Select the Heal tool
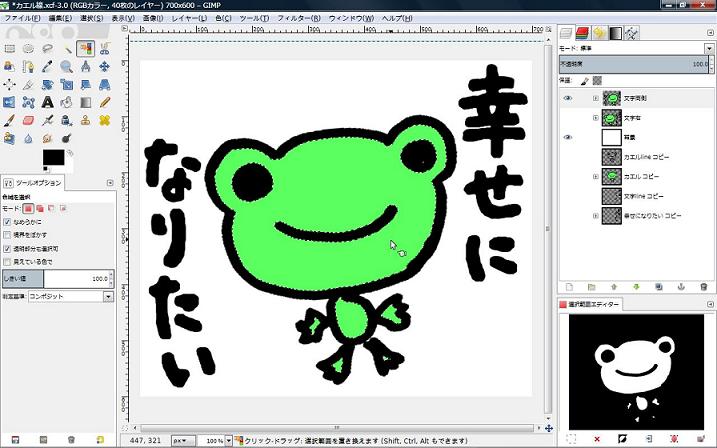Screen dimensions: 717x448 [x=105, y=121]
